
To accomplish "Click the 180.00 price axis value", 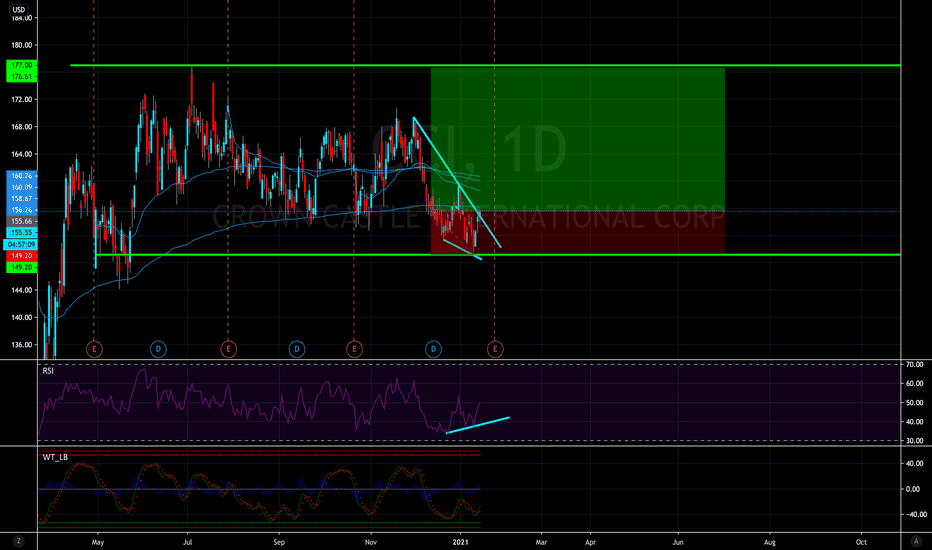I will tap(22, 45).
